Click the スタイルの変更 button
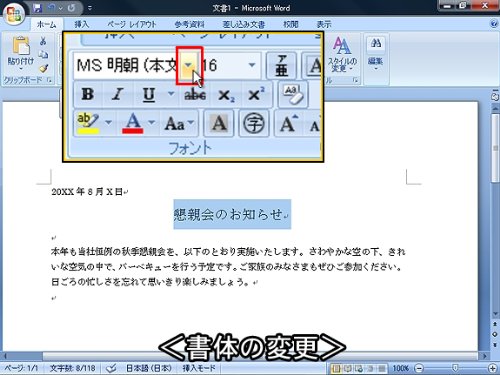Screen dimensions: 500x375 click(x=342, y=55)
